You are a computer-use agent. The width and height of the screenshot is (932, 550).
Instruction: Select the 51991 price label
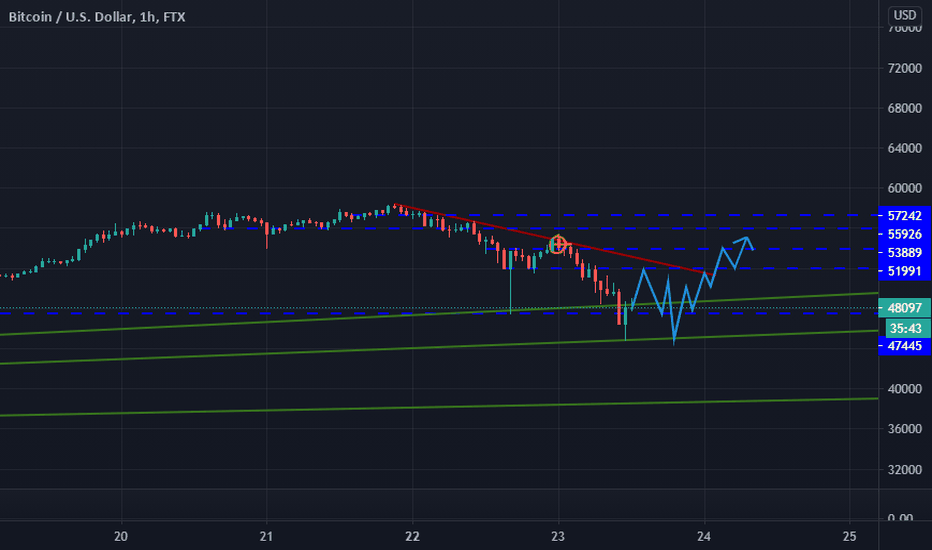pos(904,271)
